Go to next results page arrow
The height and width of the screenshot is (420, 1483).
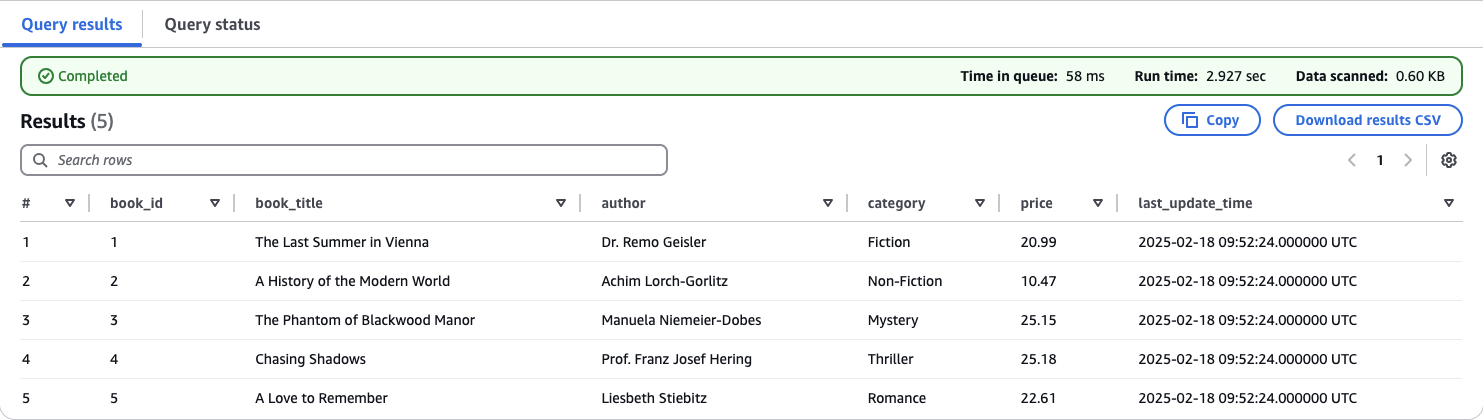(x=1408, y=160)
